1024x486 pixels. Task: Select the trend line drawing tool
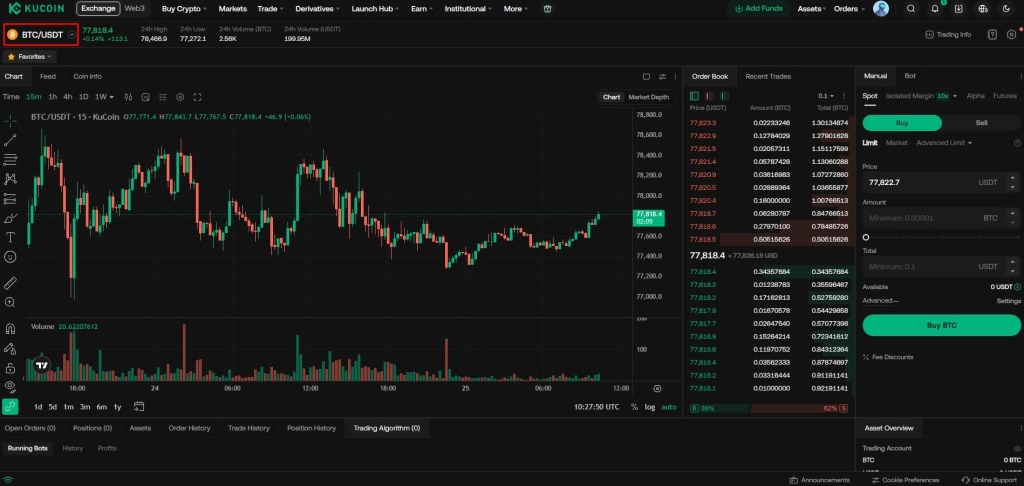[10, 140]
